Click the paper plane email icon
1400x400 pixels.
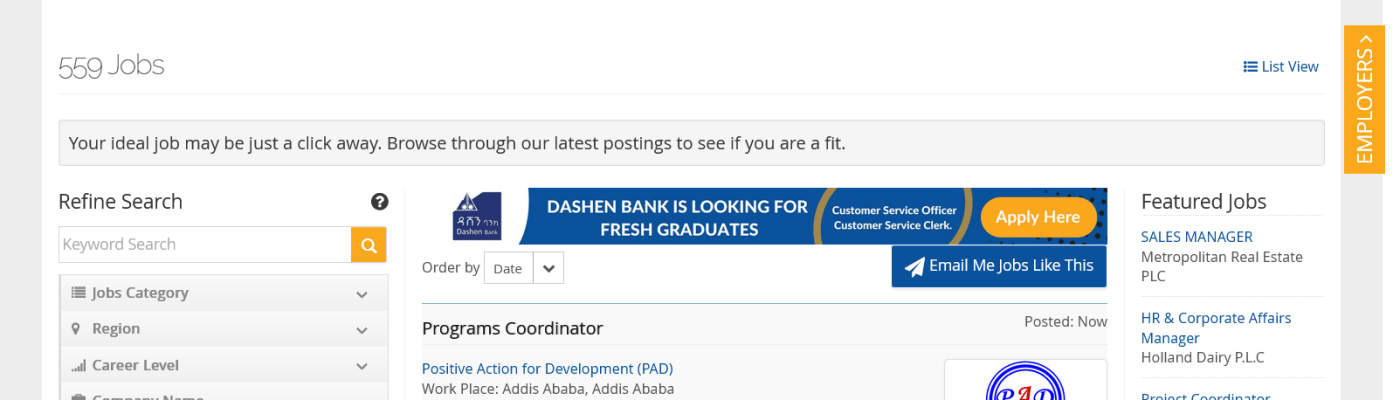point(914,267)
